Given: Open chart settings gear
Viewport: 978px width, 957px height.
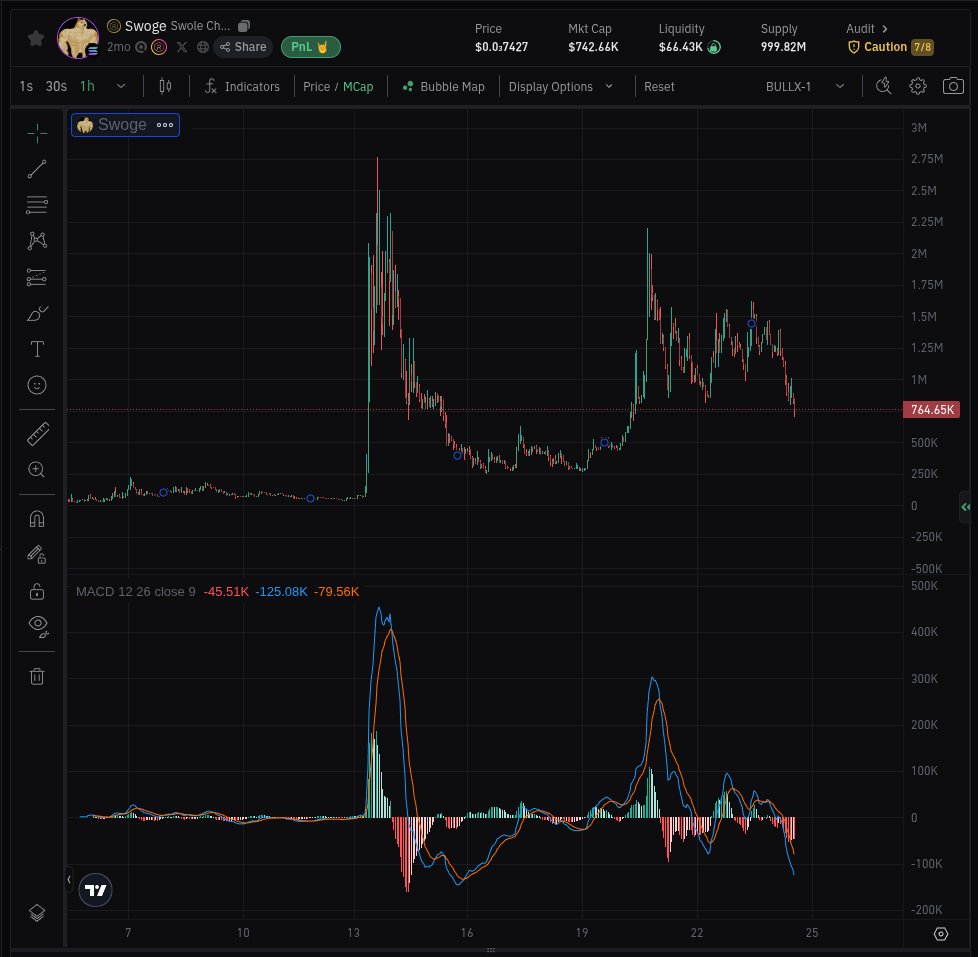Looking at the screenshot, I should [x=917, y=86].
